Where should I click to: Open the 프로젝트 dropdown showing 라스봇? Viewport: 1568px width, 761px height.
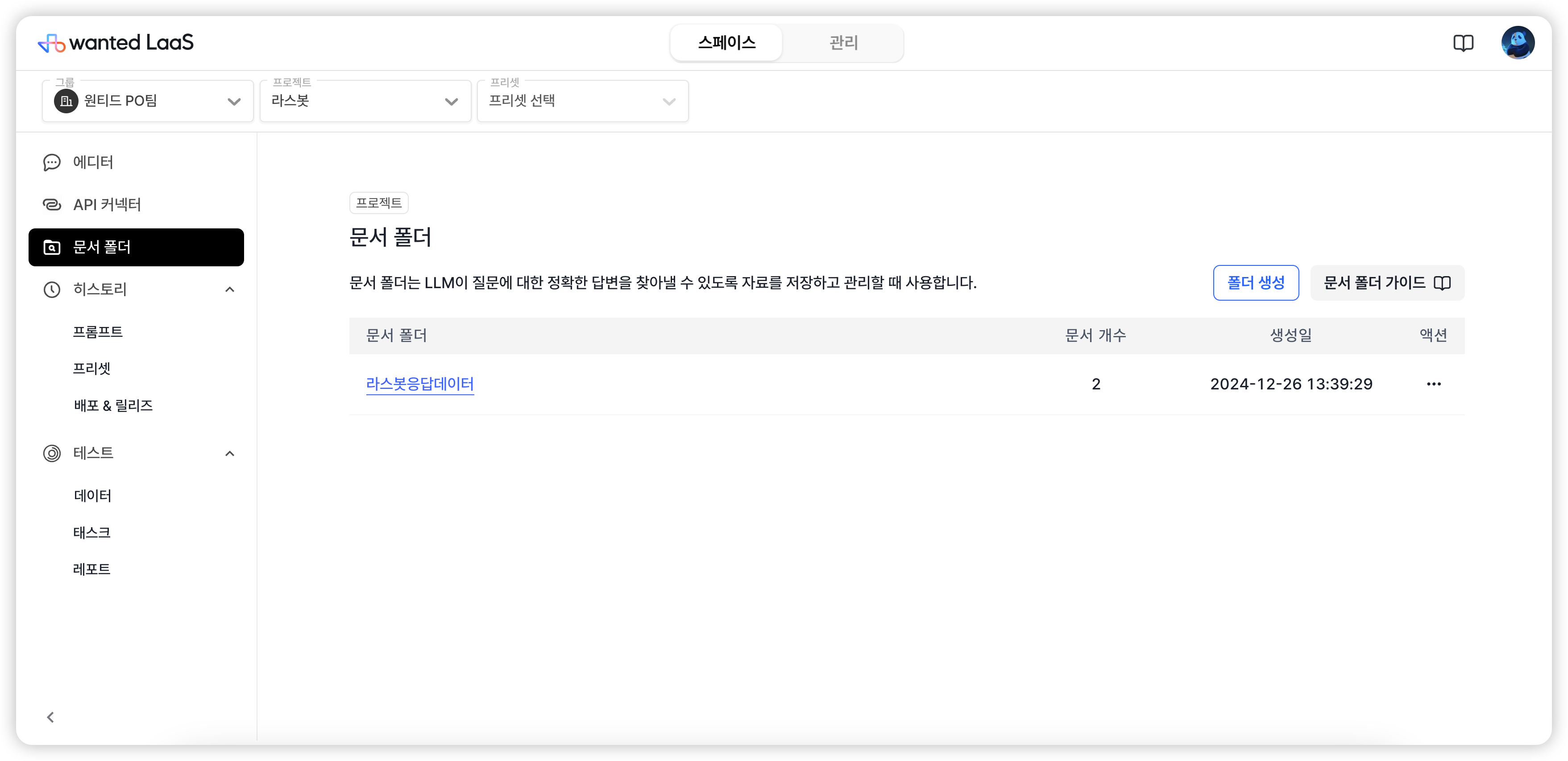pyautogui.click(x=365, y=101)
